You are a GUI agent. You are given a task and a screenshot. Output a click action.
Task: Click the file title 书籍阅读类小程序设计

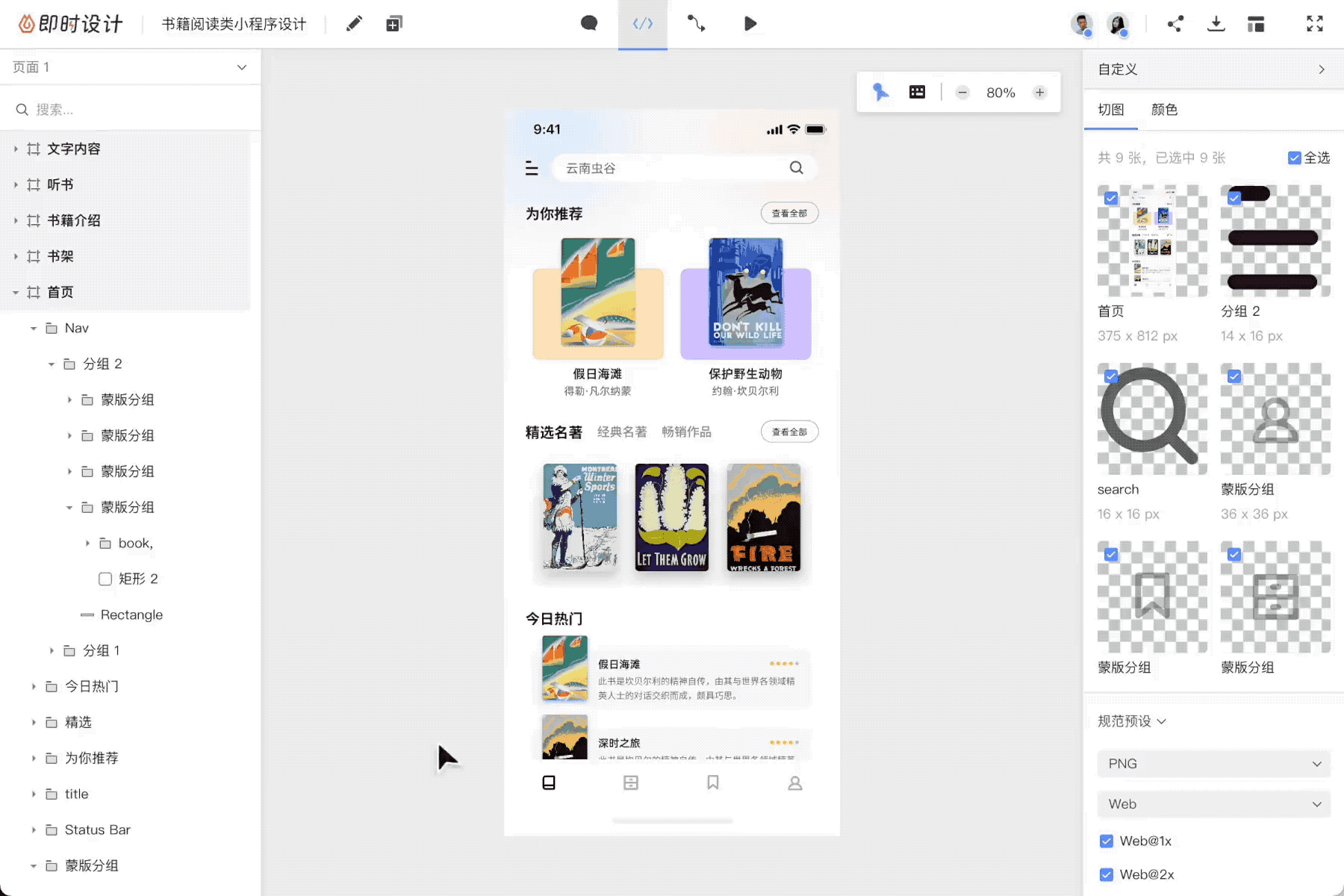(x=234, y=24)
